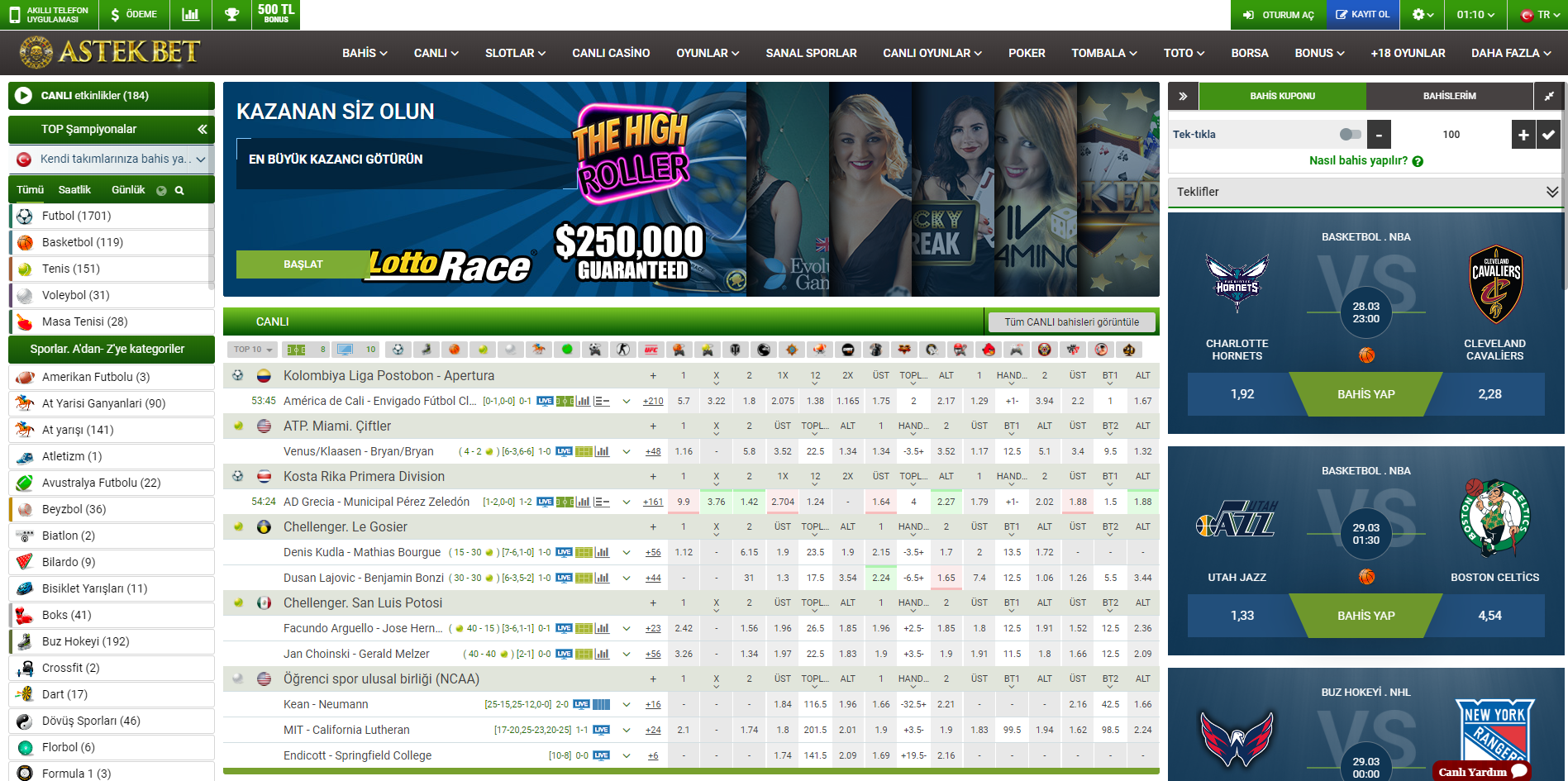This screenshot has height=781, width=1568.
Task: Open Slotlar menu
Action: click(515, 53)
